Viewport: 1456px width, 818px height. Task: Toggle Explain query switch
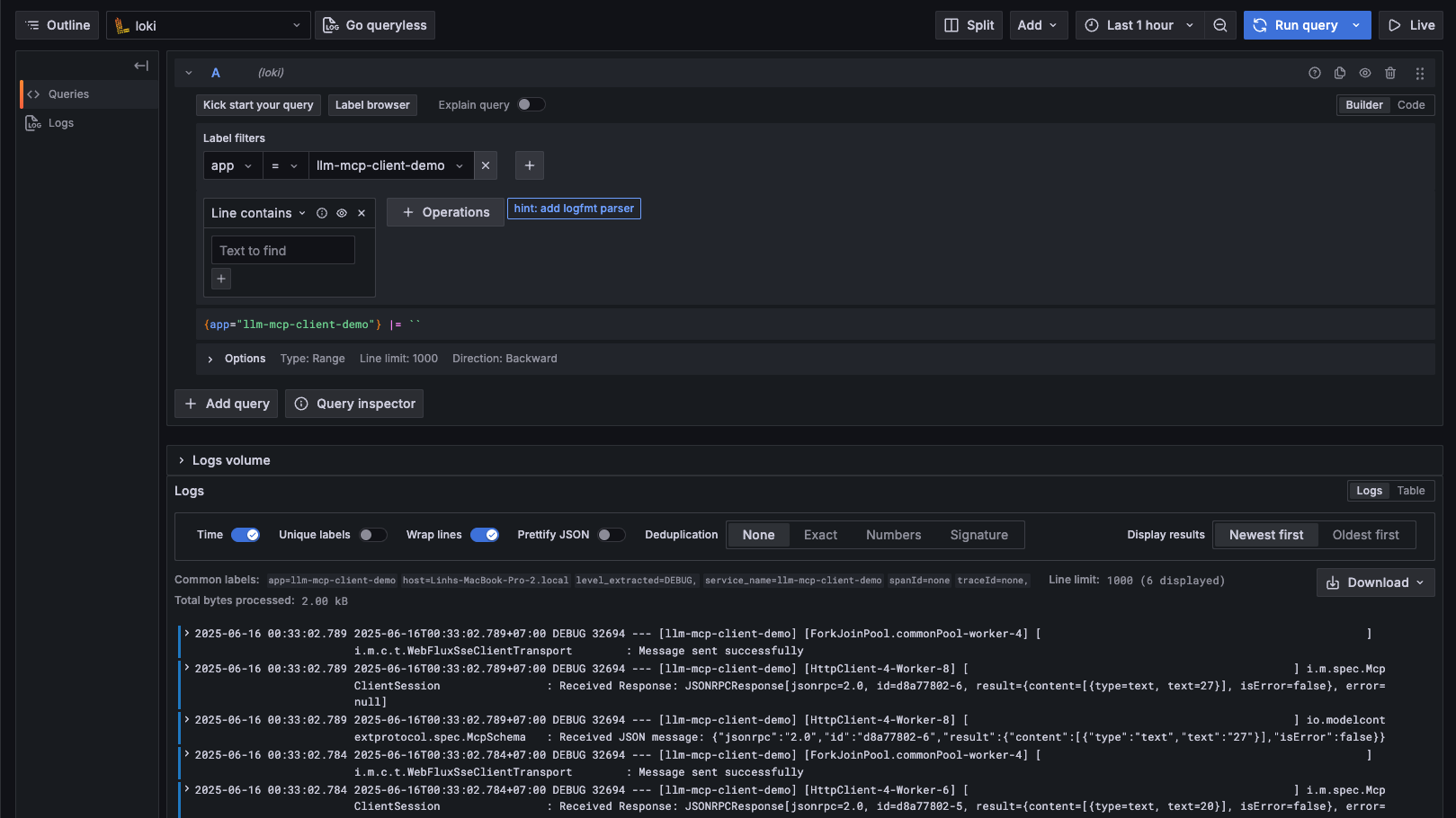click(531, 104)
